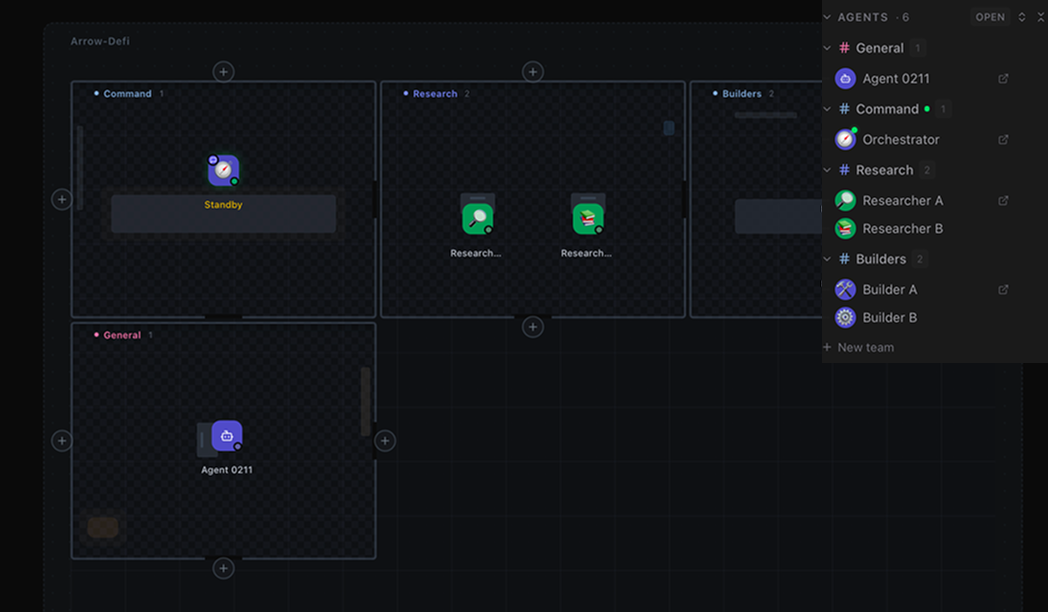Click the plus button right of the General panel
Screen dimensions: 1048x612
tap(385, 440)
